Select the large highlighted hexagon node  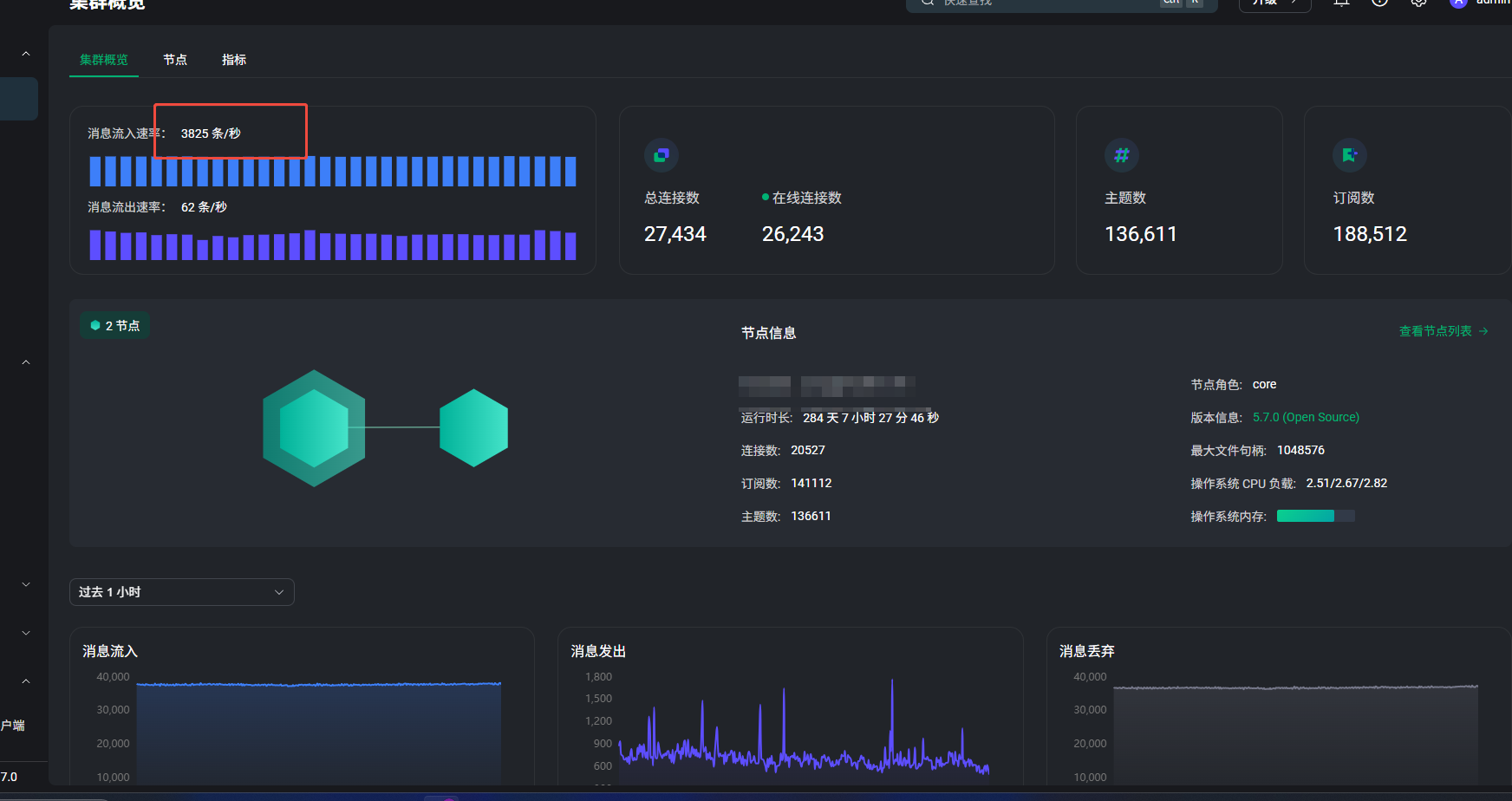tap(314, 428)
